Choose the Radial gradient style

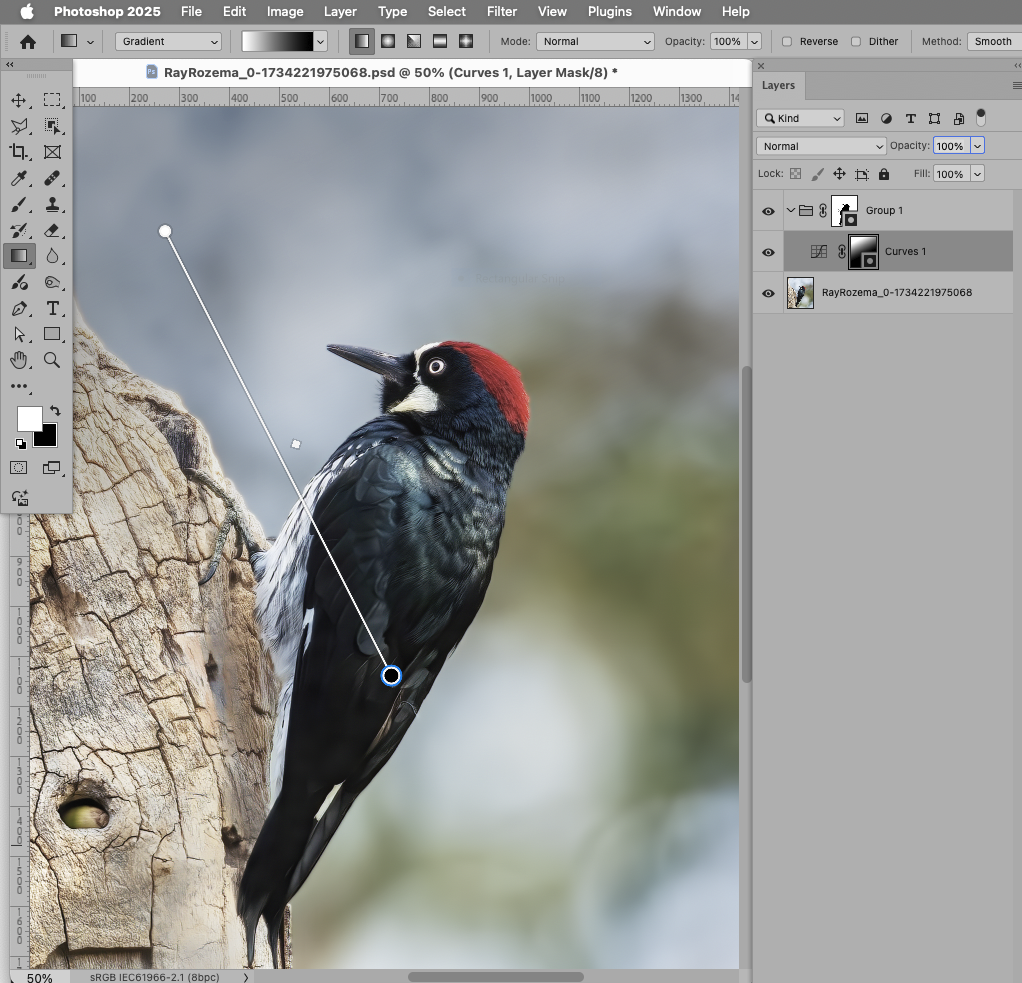point(388,41)
